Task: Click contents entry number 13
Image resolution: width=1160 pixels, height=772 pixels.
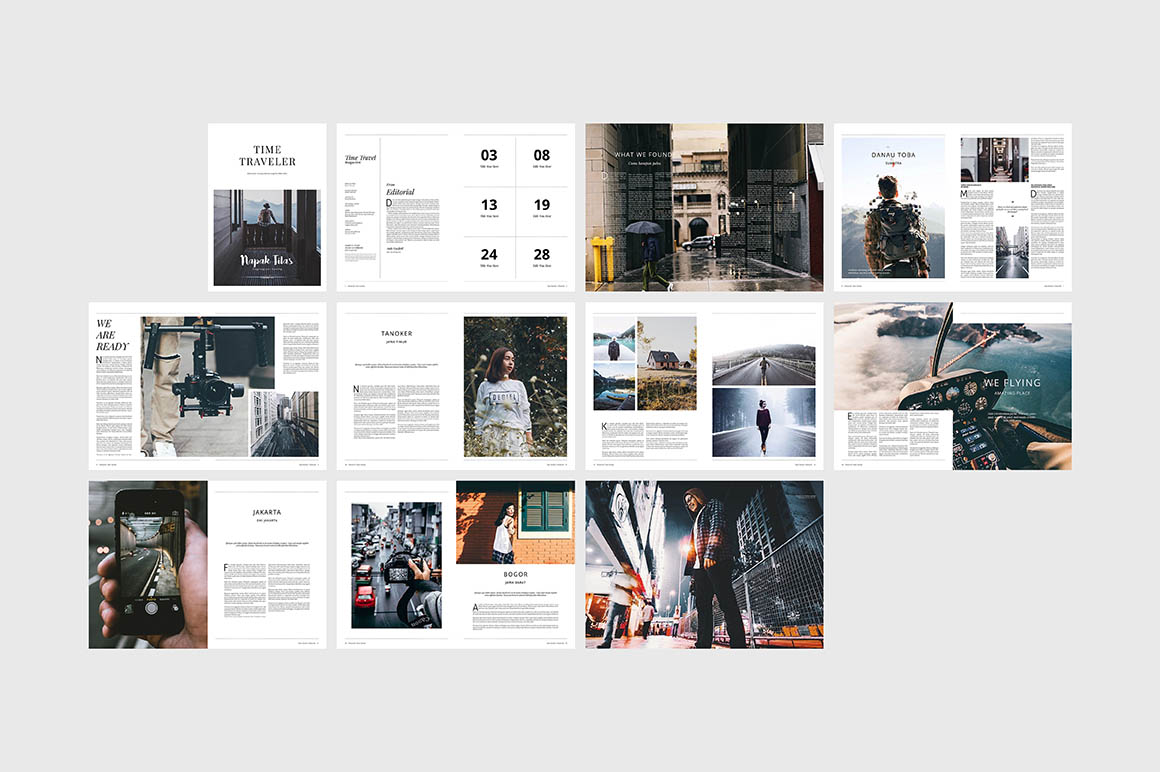Action: click(x=489, y=205)
